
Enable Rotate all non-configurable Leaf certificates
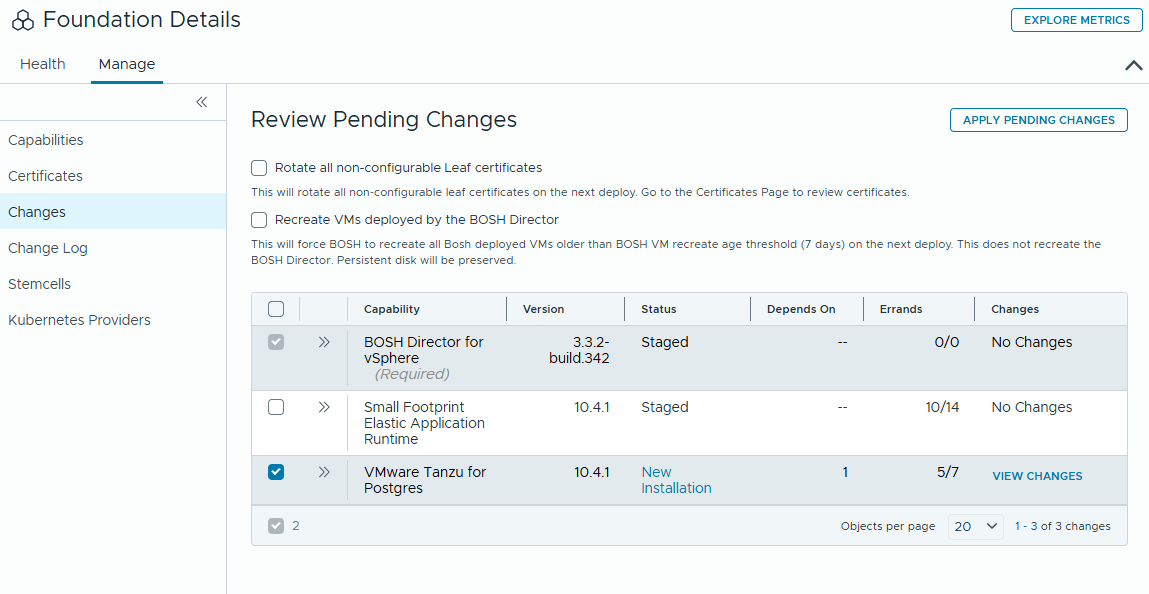click(259, 168)
